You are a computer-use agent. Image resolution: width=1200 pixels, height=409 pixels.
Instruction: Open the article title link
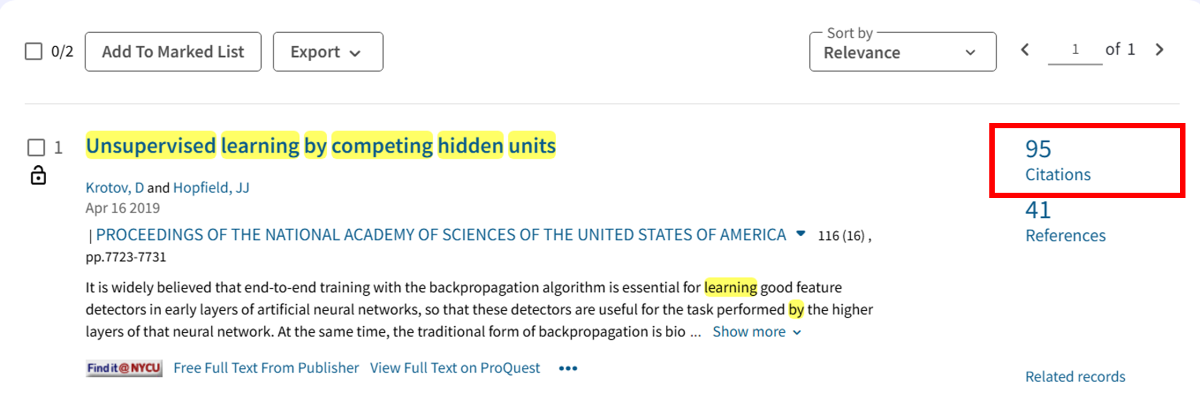(320, 146)
